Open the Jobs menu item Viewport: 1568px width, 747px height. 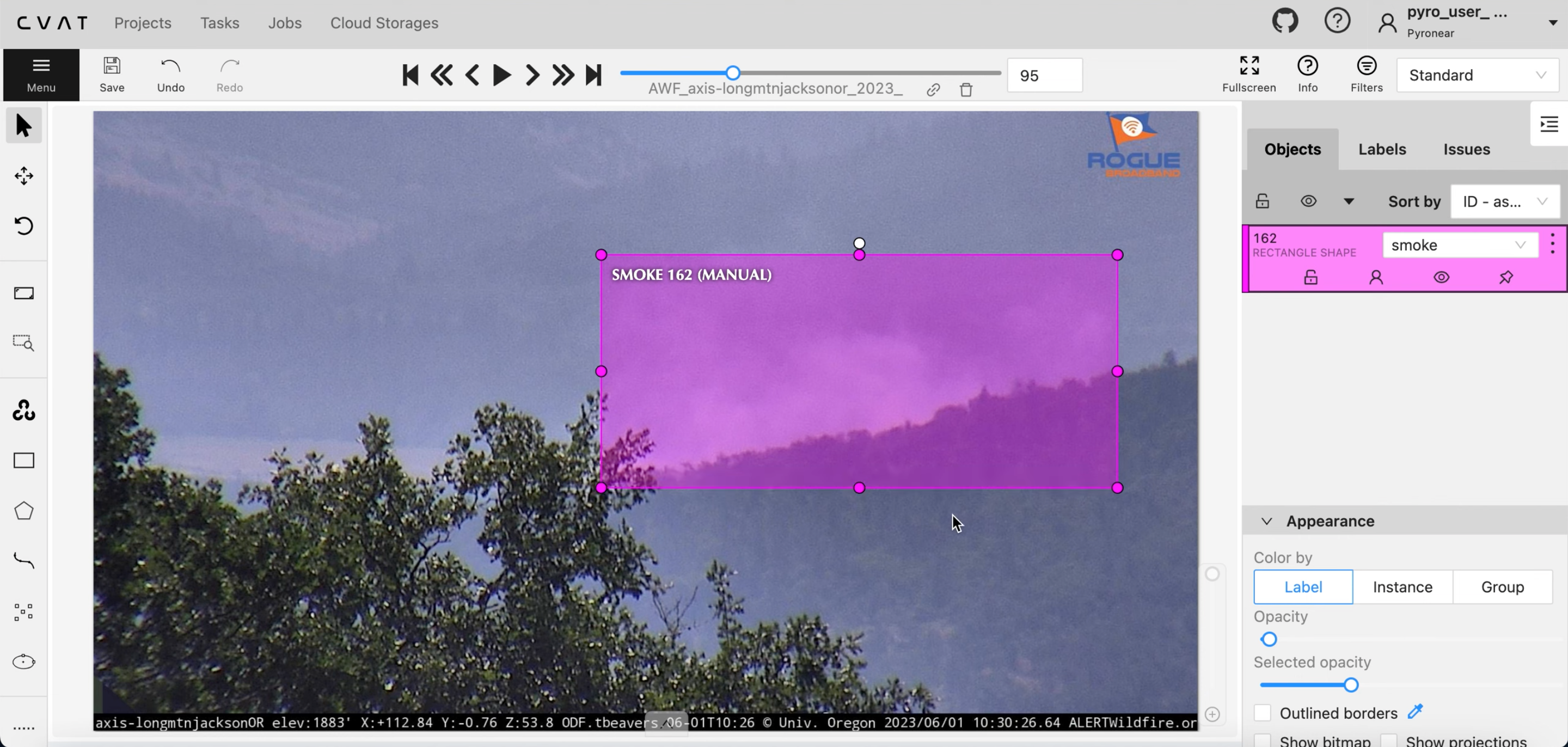[284, 23]
